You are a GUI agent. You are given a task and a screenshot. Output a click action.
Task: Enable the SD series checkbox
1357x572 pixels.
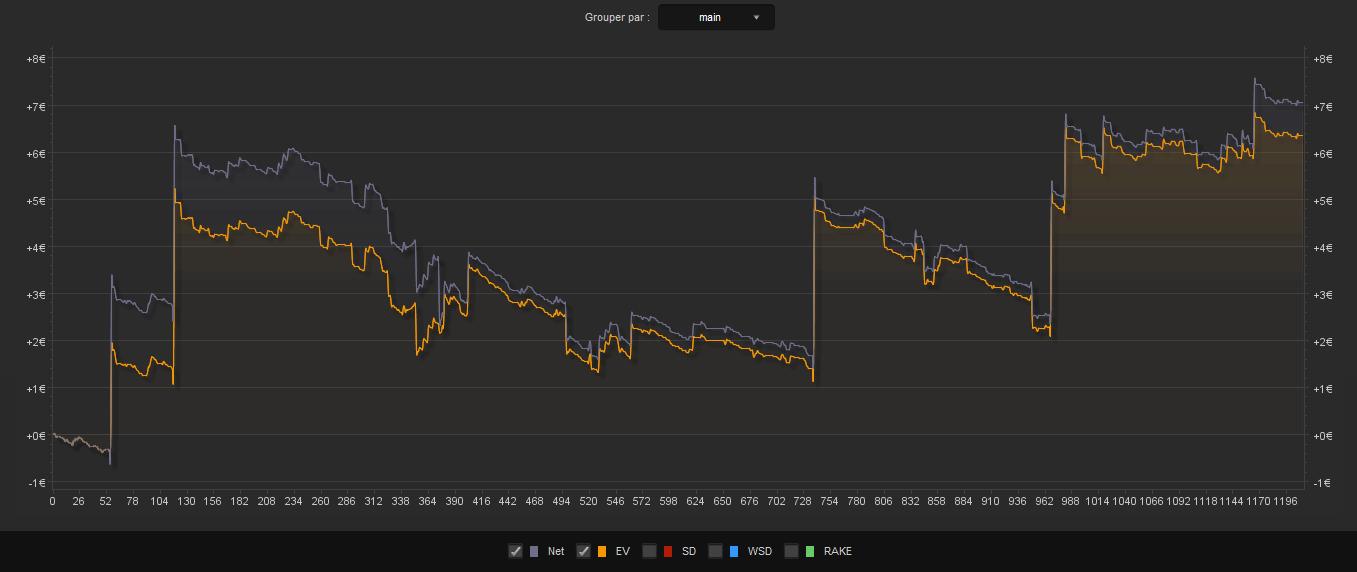[649, 551]
